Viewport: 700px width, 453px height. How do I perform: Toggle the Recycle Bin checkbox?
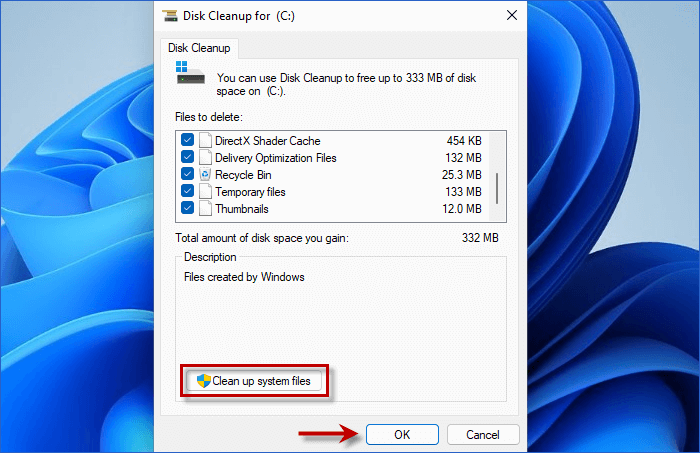(188, 174)
